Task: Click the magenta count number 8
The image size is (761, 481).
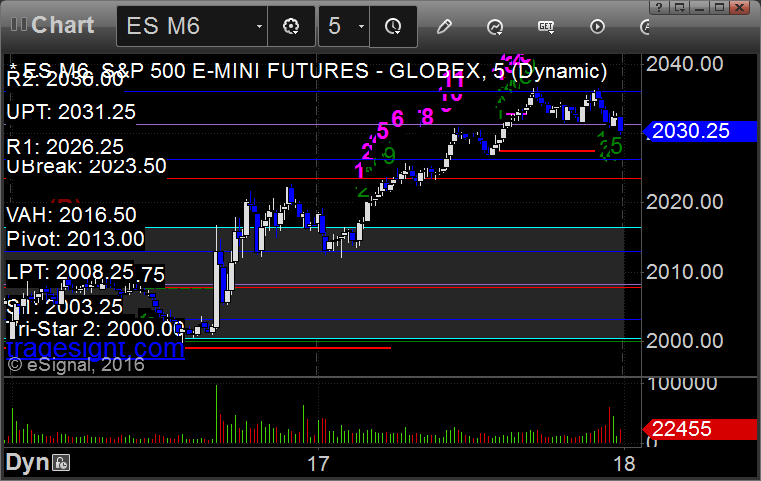Action: [427, 116]
